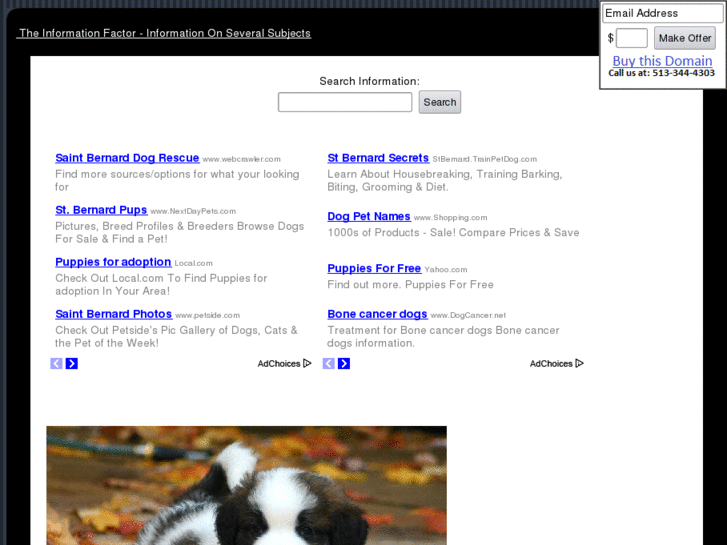727x545 pixels.
Task: Select www.webcrawler.com source text
Action: (242, 159)
